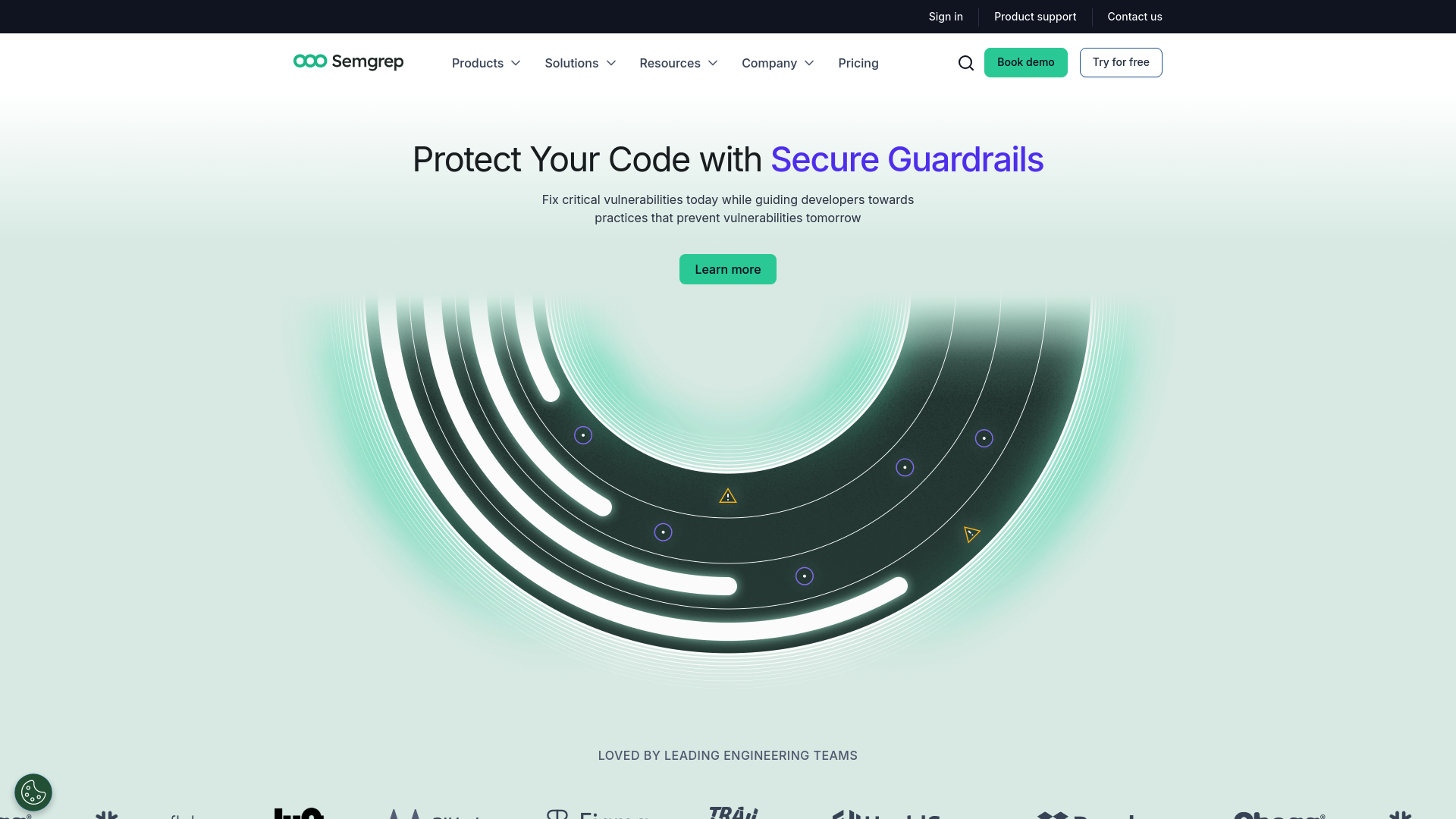Click the play/arrow icon on the right side

971,534
